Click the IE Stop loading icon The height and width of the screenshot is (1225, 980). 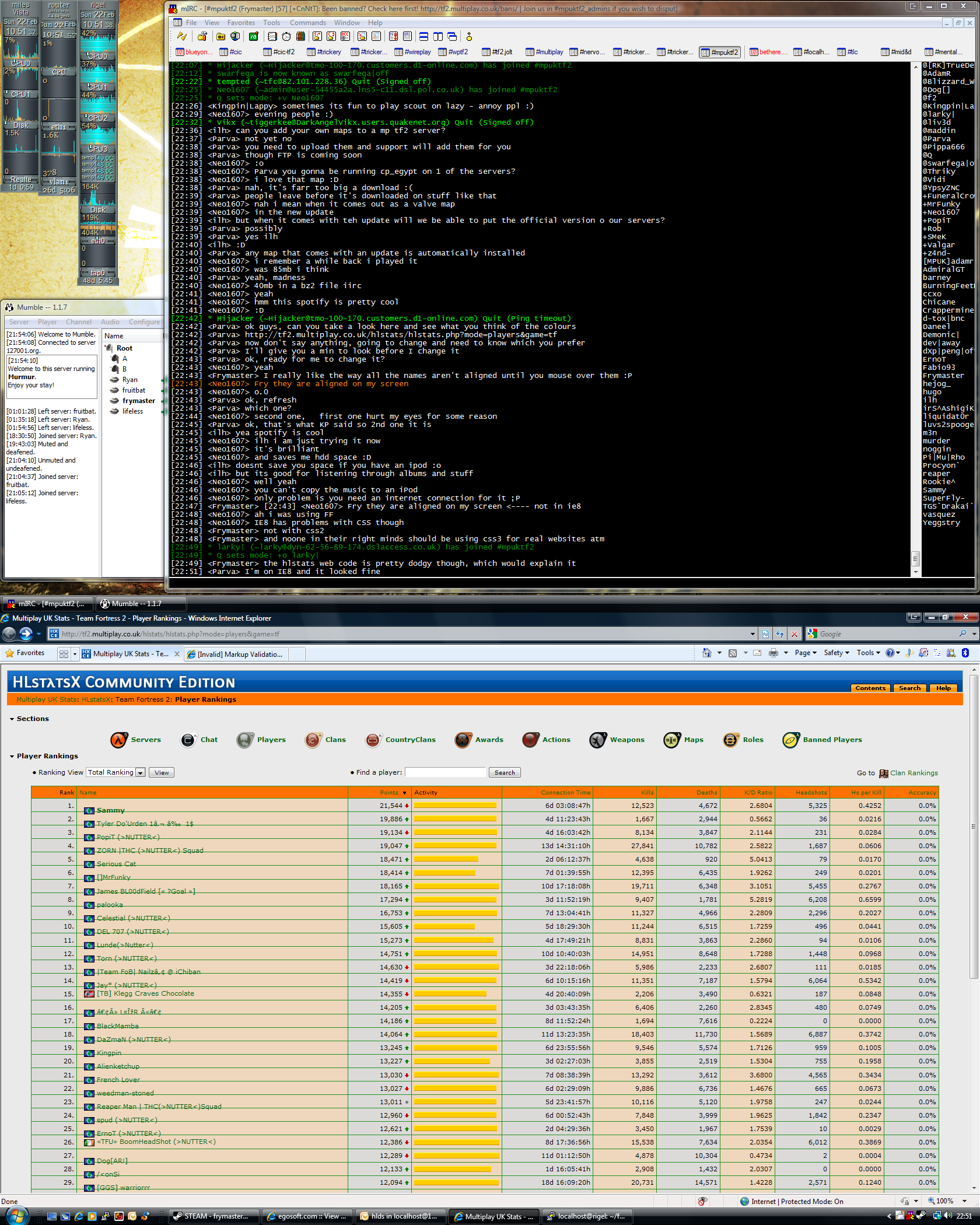coord(794,633)
